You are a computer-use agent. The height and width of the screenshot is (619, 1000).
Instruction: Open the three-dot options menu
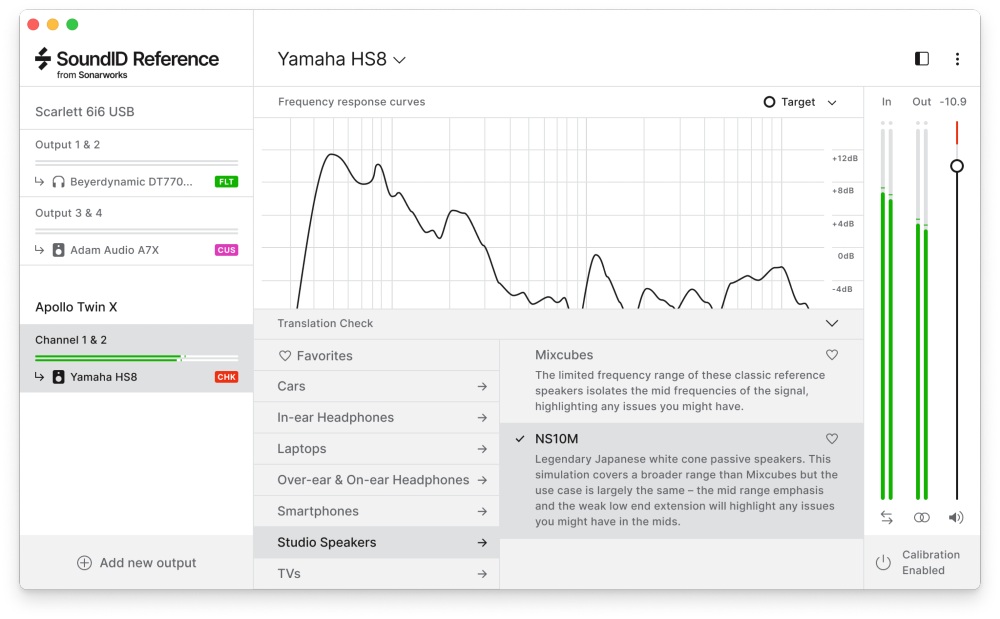click(x=958, y=59)
